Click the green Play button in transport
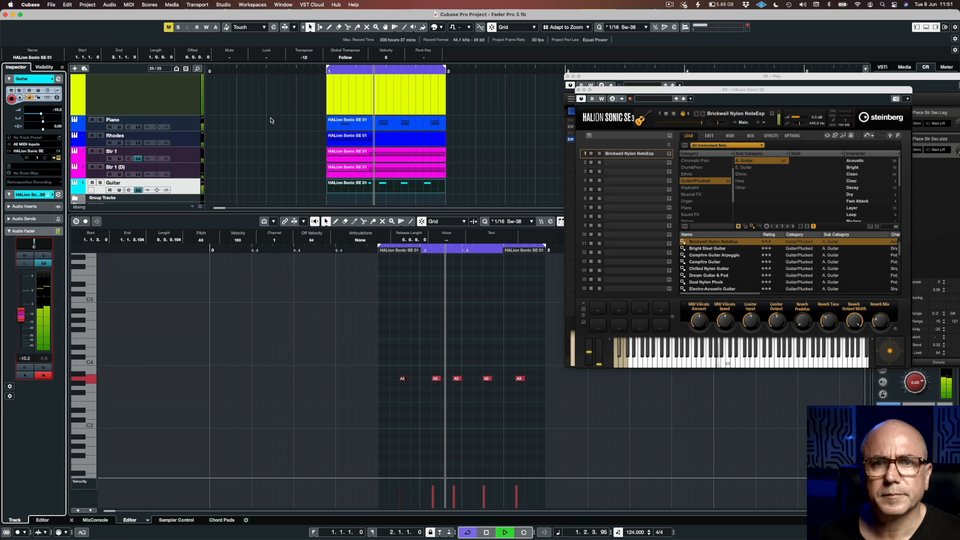 pyautogui.click(x=505, y=532)
